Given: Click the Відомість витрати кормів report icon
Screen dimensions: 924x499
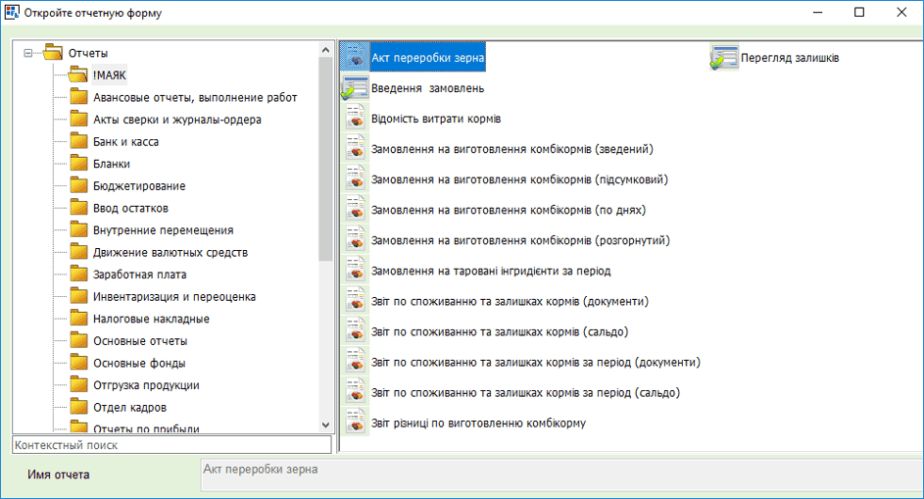Looking at the screenshot, I should (356, 119).
